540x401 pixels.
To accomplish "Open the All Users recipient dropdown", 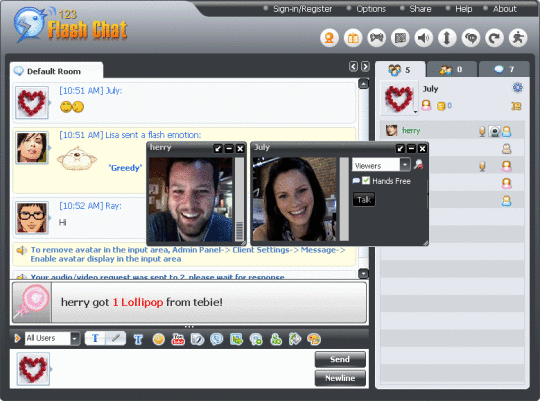I will [x=52, y=338].
